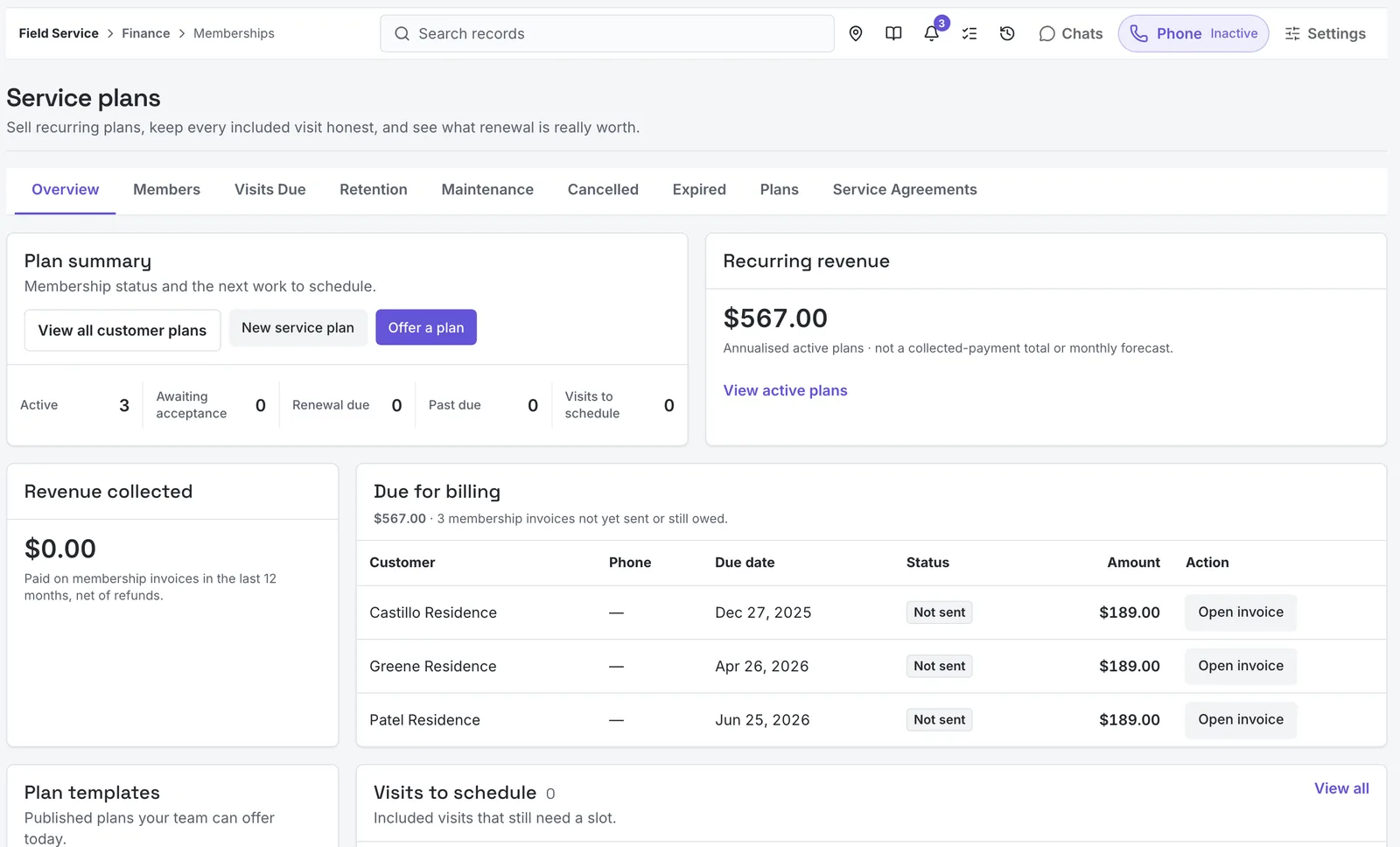Viewport: 1400px width, 847px height.
Task: Select the Memberships breadcrumb
Action: [234, 33]
